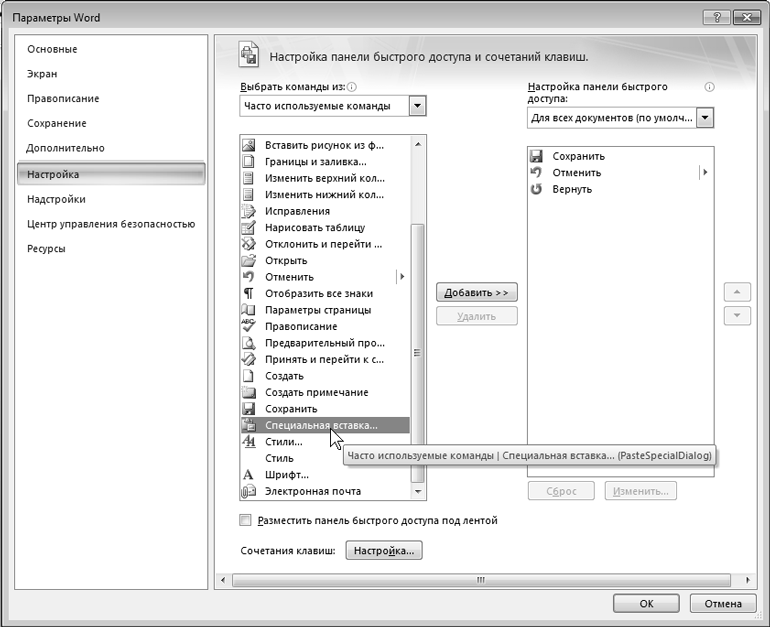Click the Spelling ABC checkmark icon
This screenshot has height=627, width=770.
[249, 326]
